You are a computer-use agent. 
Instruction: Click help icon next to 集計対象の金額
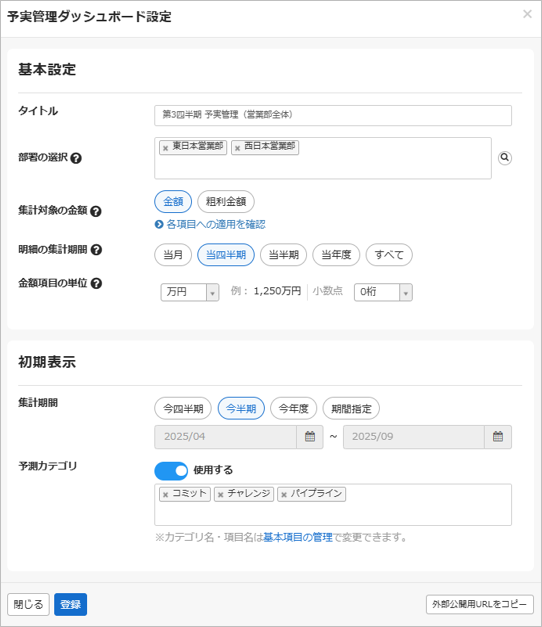click(96, 211)
